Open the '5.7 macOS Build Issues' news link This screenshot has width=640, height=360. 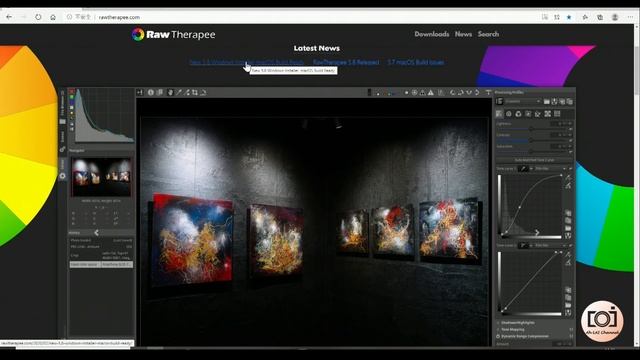click(x=416, y=62)
